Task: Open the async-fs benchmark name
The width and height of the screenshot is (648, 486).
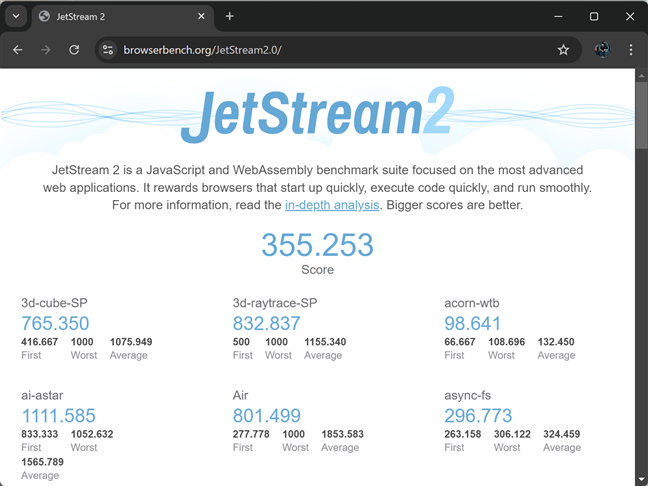Action: [467, 395]
